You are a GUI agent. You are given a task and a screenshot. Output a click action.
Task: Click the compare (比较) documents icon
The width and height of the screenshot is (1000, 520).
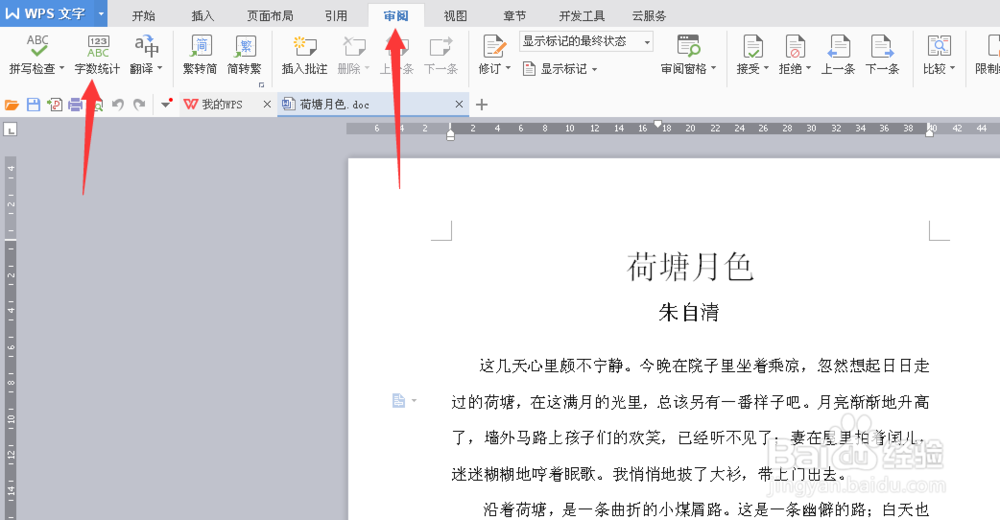tap(939, 46)
